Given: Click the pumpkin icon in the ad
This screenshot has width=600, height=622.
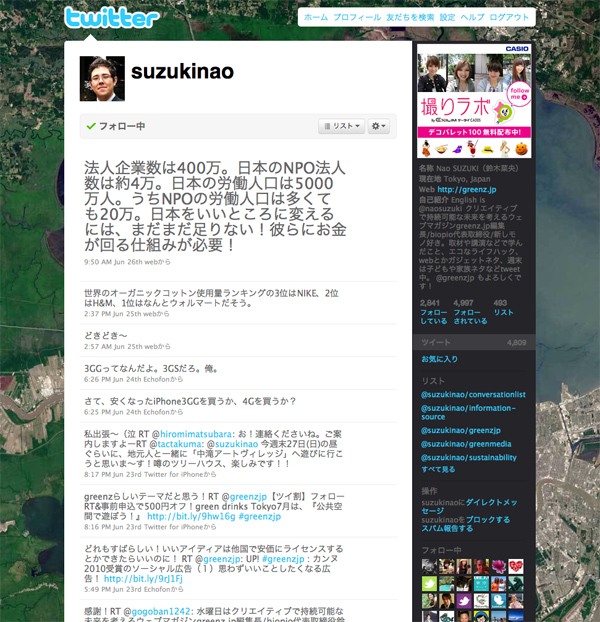Looking at the screenshot, I should pos(521,149).
